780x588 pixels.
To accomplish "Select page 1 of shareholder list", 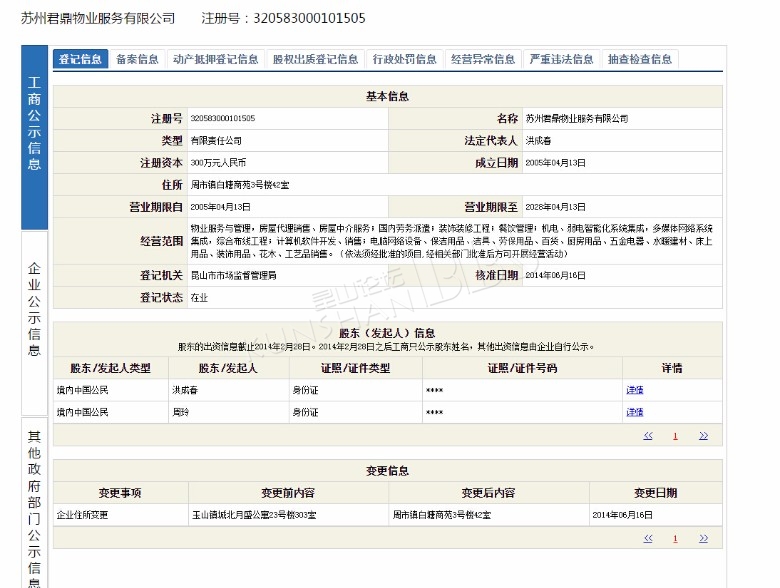I will (x=676, y=436).
